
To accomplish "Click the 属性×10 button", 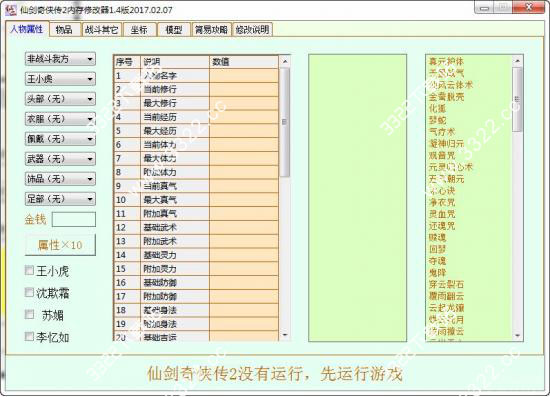I will click(60, 245).
